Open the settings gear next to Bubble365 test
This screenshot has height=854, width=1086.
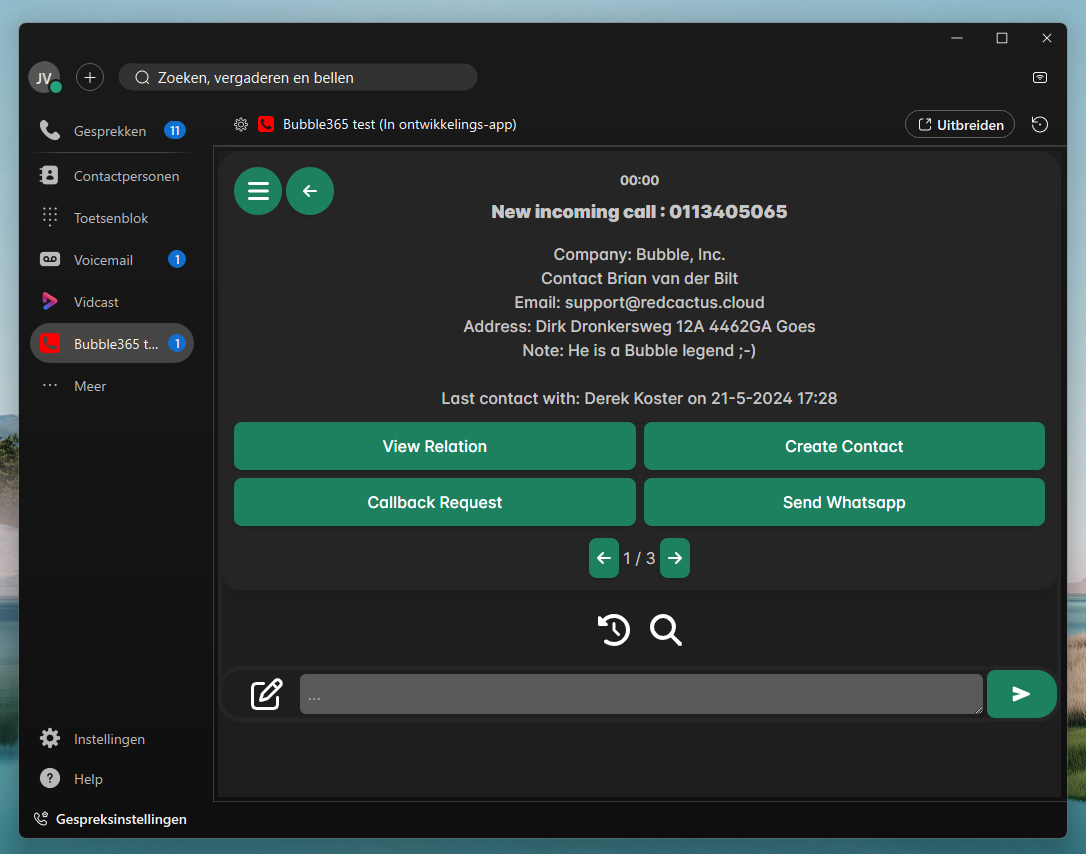(x=240, y=124)
